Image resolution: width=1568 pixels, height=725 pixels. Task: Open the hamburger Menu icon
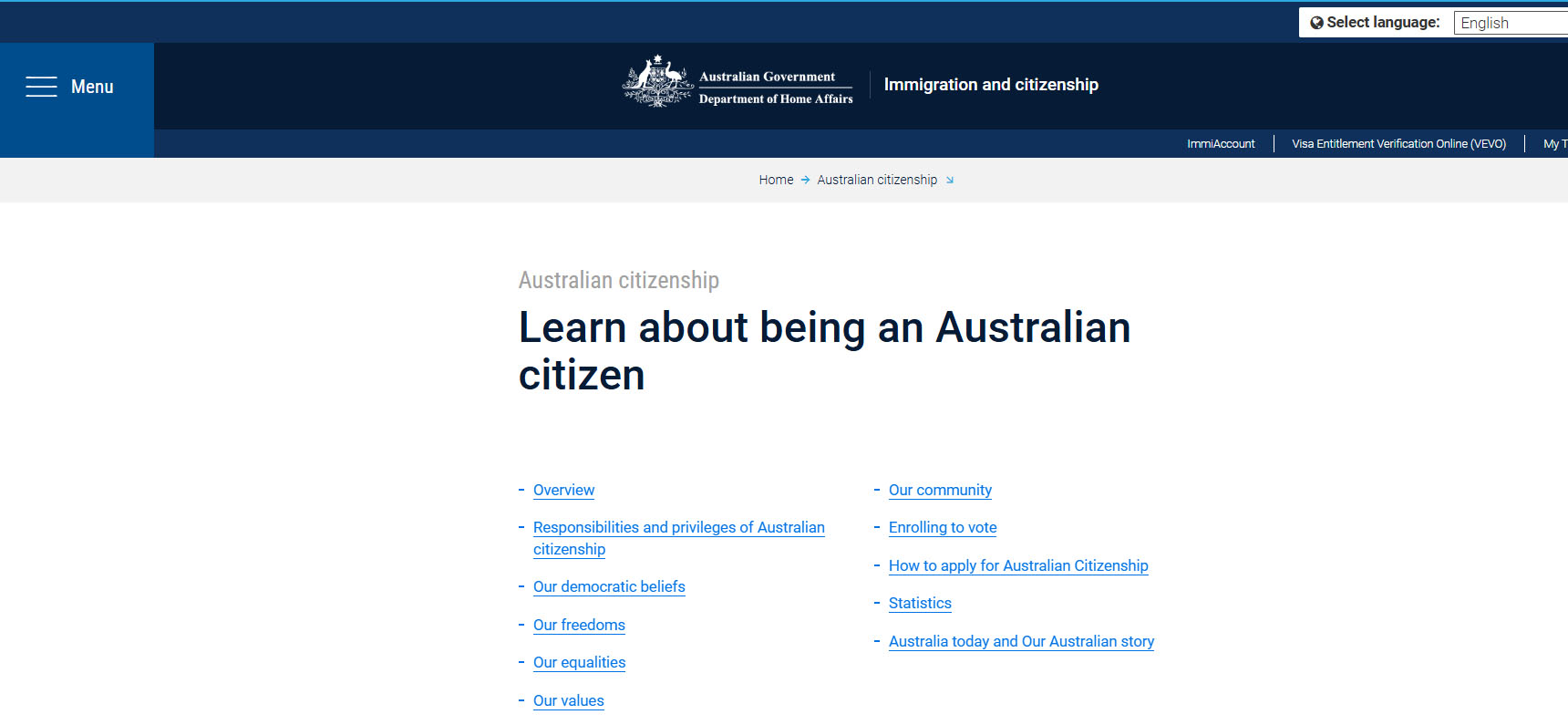pos(41,87)
